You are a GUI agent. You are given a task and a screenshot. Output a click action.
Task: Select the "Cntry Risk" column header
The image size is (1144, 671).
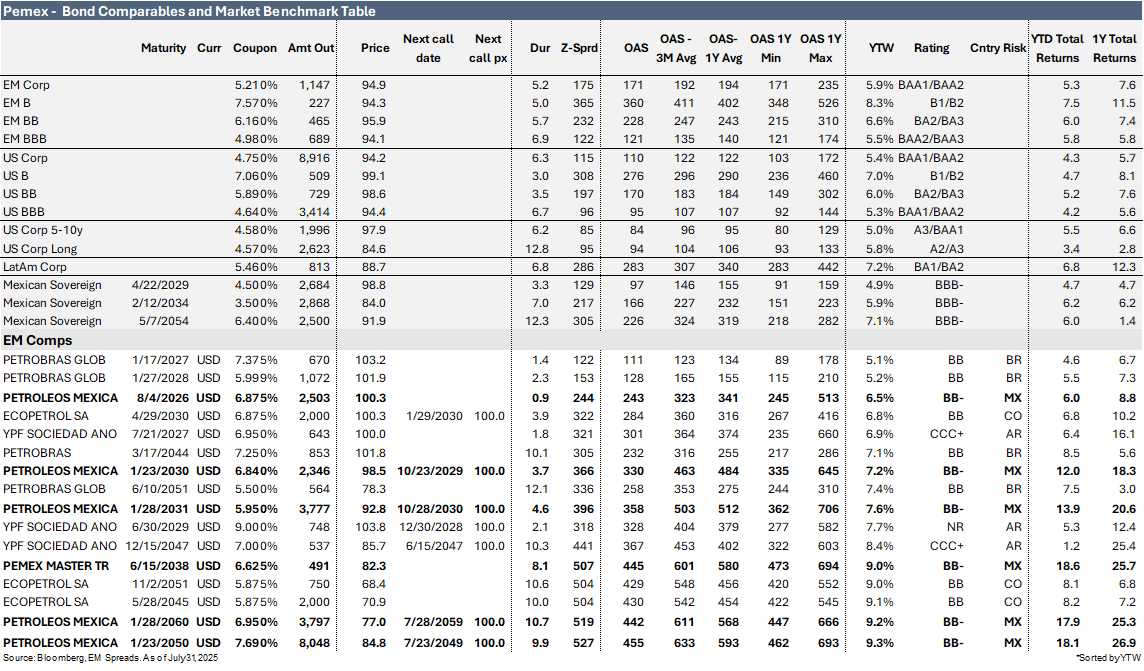pyautogui.click(x=998, y=48)
